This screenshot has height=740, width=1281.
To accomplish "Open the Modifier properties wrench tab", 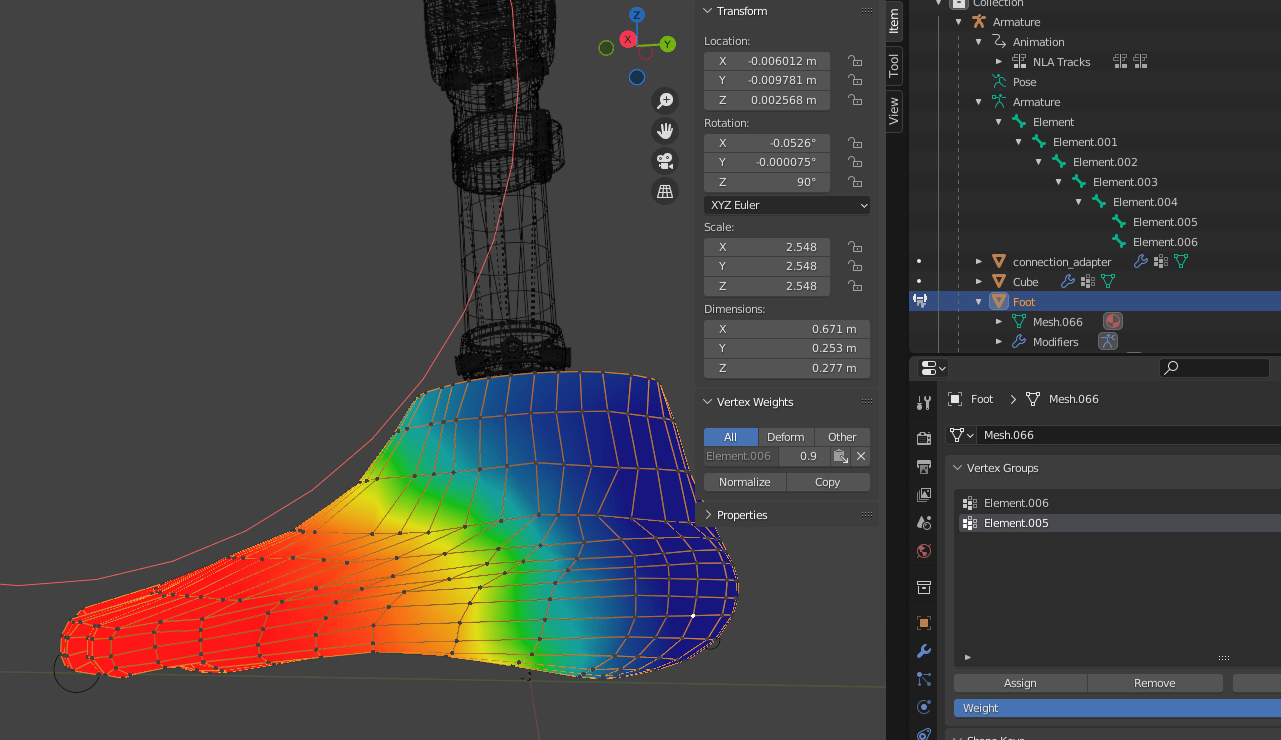I will 923,651.
